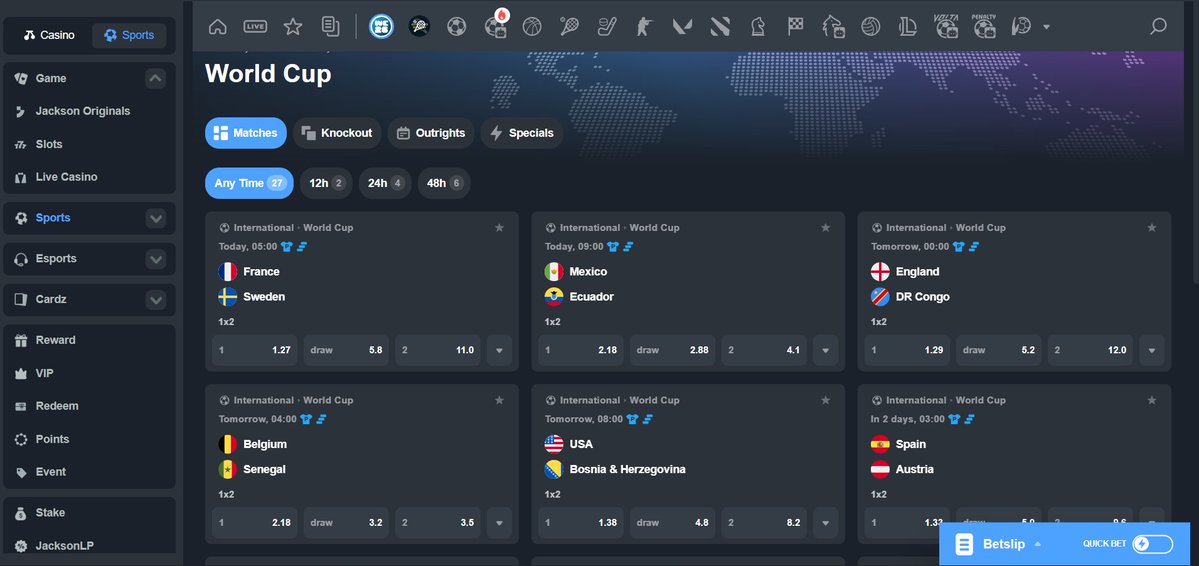Switch to Sports mode at sidebar top

tap(129, 35)
